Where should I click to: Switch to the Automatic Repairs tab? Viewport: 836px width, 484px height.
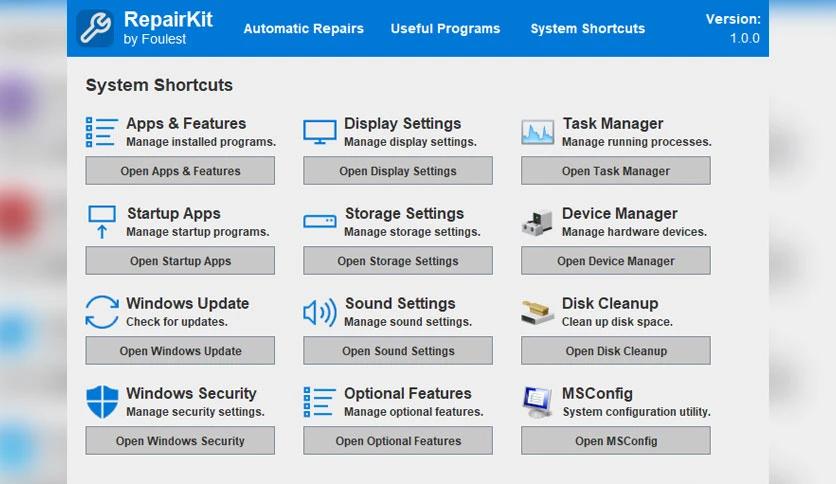click(303, 28)
